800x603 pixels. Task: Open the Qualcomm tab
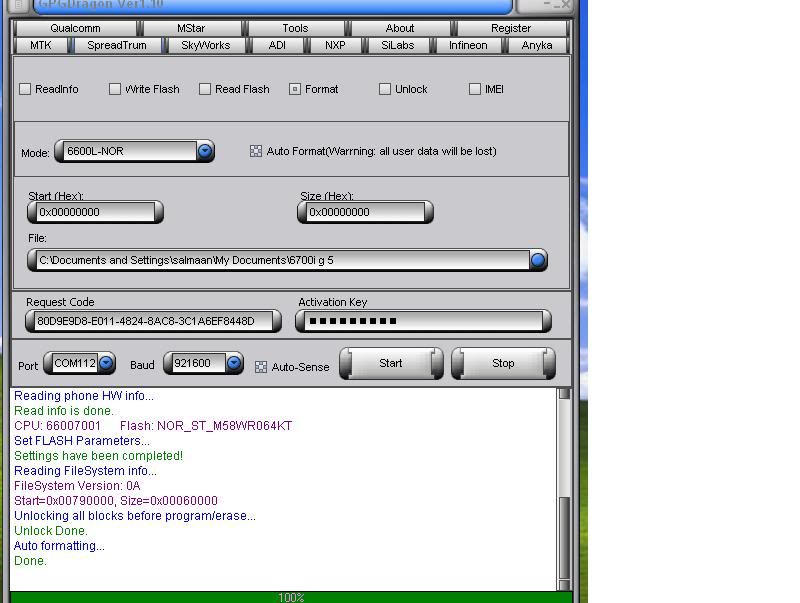[76, 28]
